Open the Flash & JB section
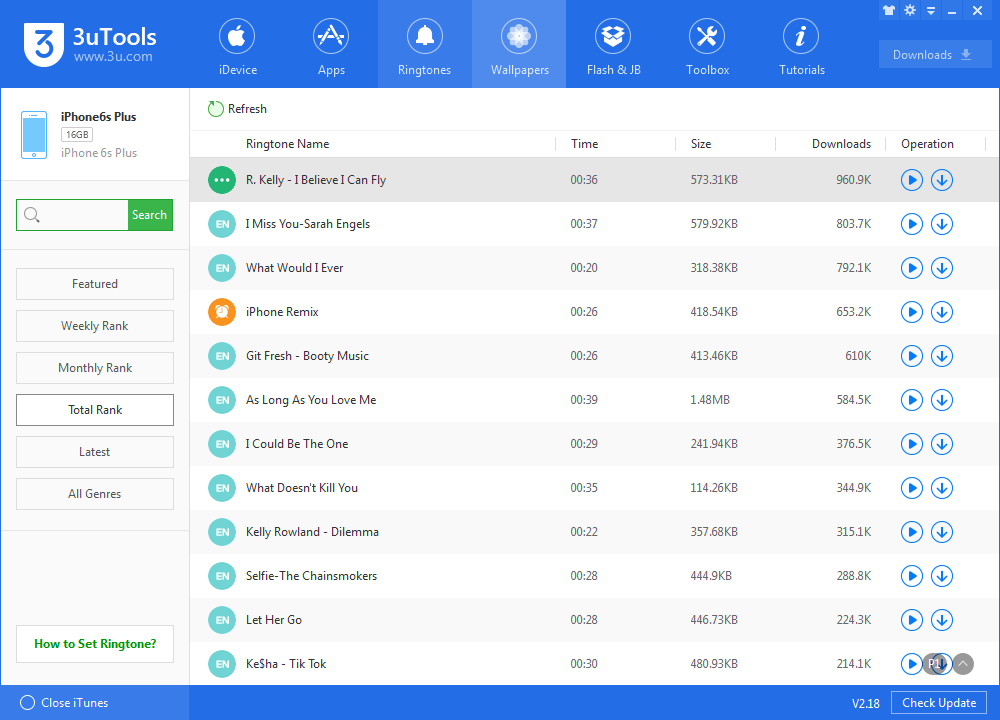Image resolution: width=1000 pixels, height=720 pixels. pos(613,45)
